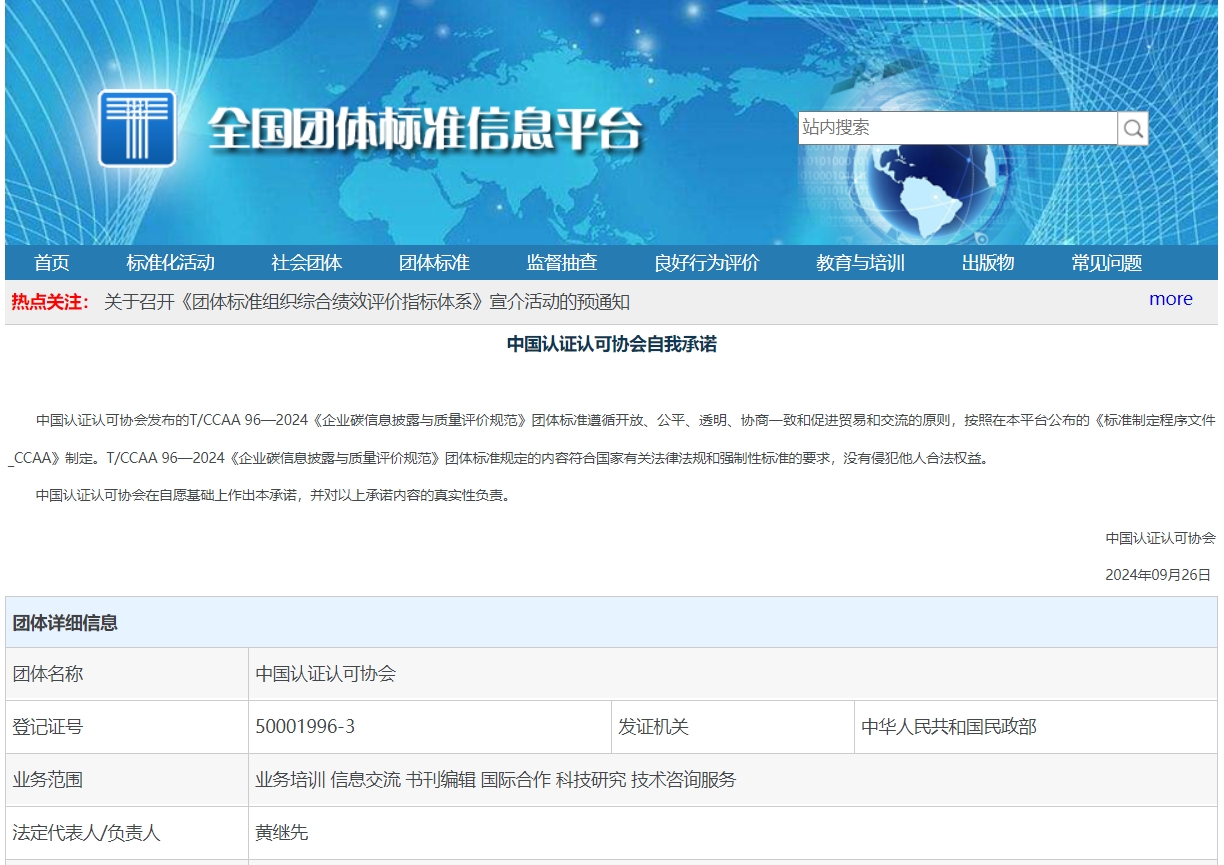Click the 团体详细信息 table header
Image resolution: width=1224 pixels, height=865 pixels.
point(65,623)
